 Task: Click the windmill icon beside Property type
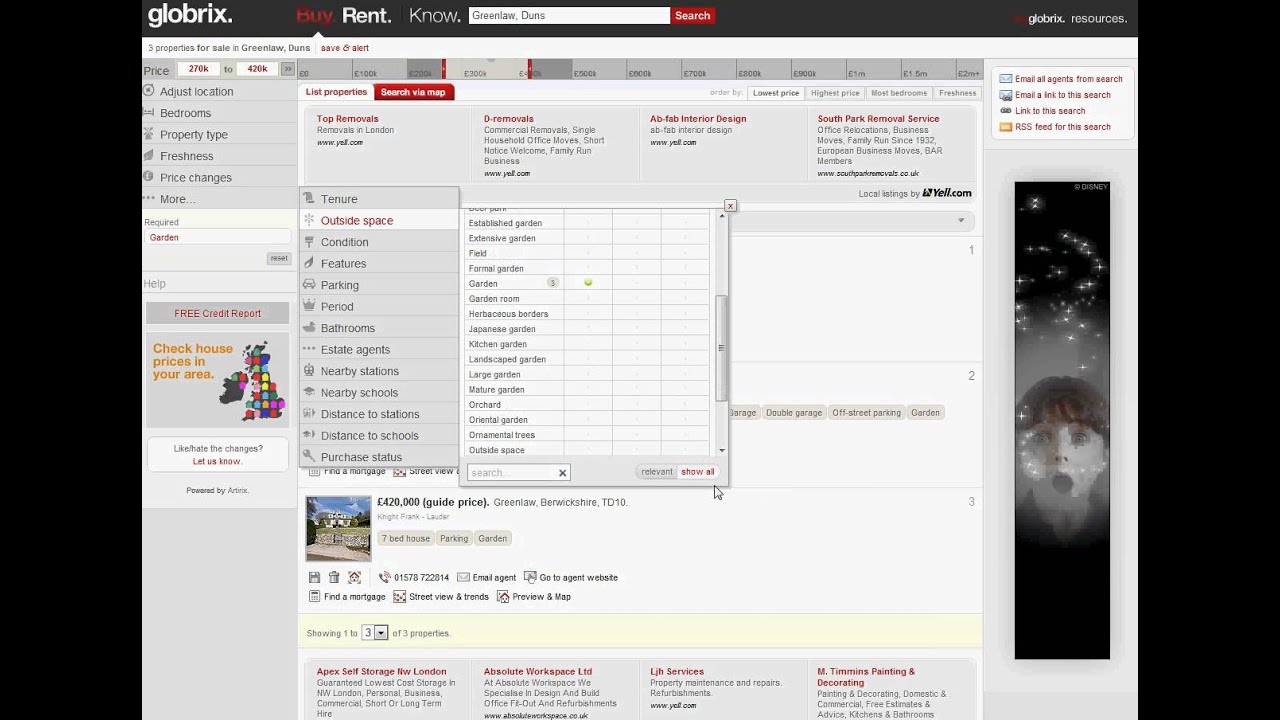[x=149, y=134]
